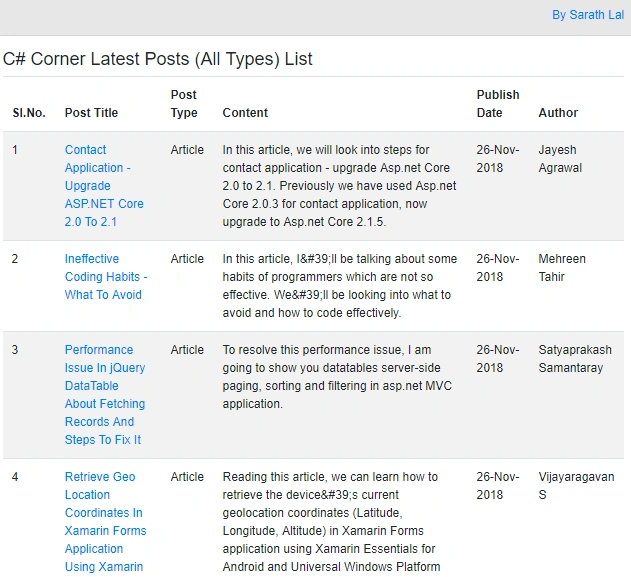Click 'Article' type in Jayesh Agrawal's row
631x577 pixels.
click(187, 150)
